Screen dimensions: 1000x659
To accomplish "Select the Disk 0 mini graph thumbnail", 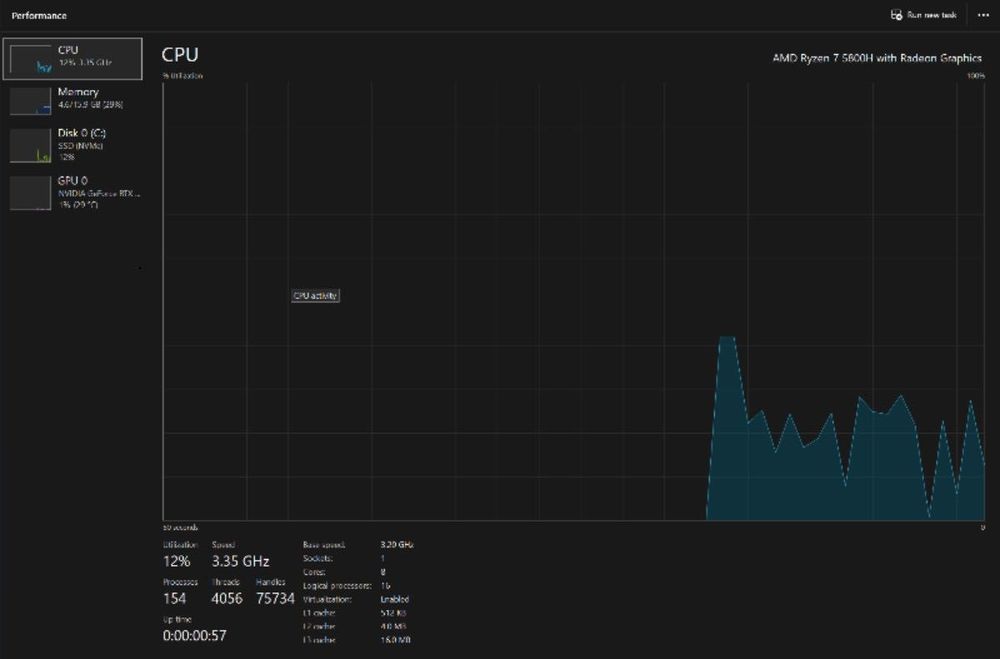I will (31, 145).
